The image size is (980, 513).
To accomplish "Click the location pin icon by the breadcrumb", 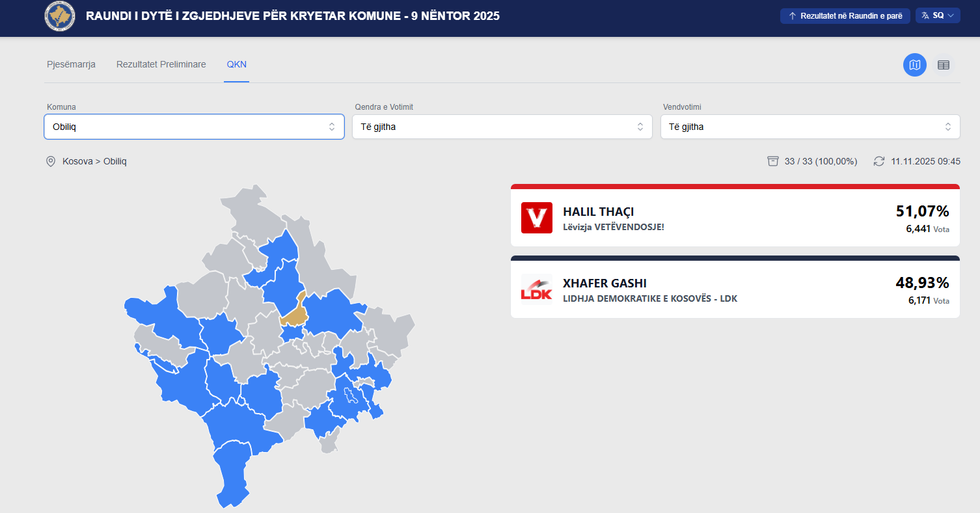I will pyautogui.click(x=51, y=161).
